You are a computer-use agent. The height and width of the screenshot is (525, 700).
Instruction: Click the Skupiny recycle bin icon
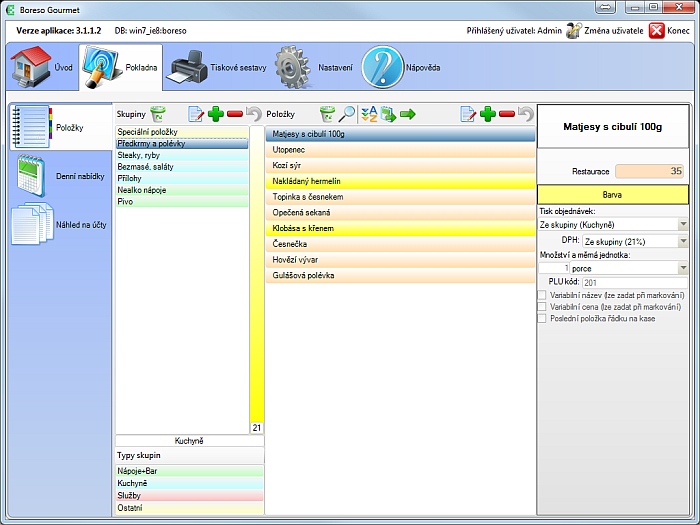click(x=158, y=114)
